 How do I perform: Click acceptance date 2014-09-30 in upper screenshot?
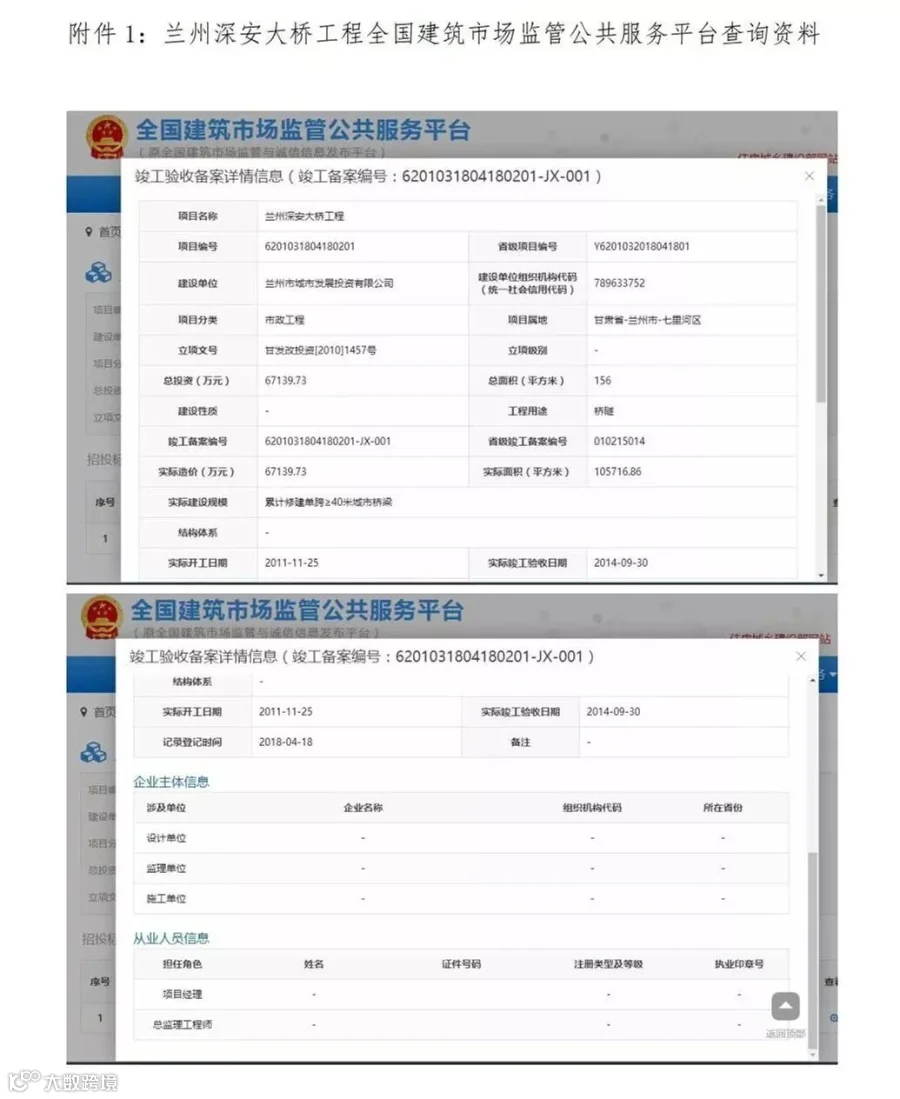(620, 562)
